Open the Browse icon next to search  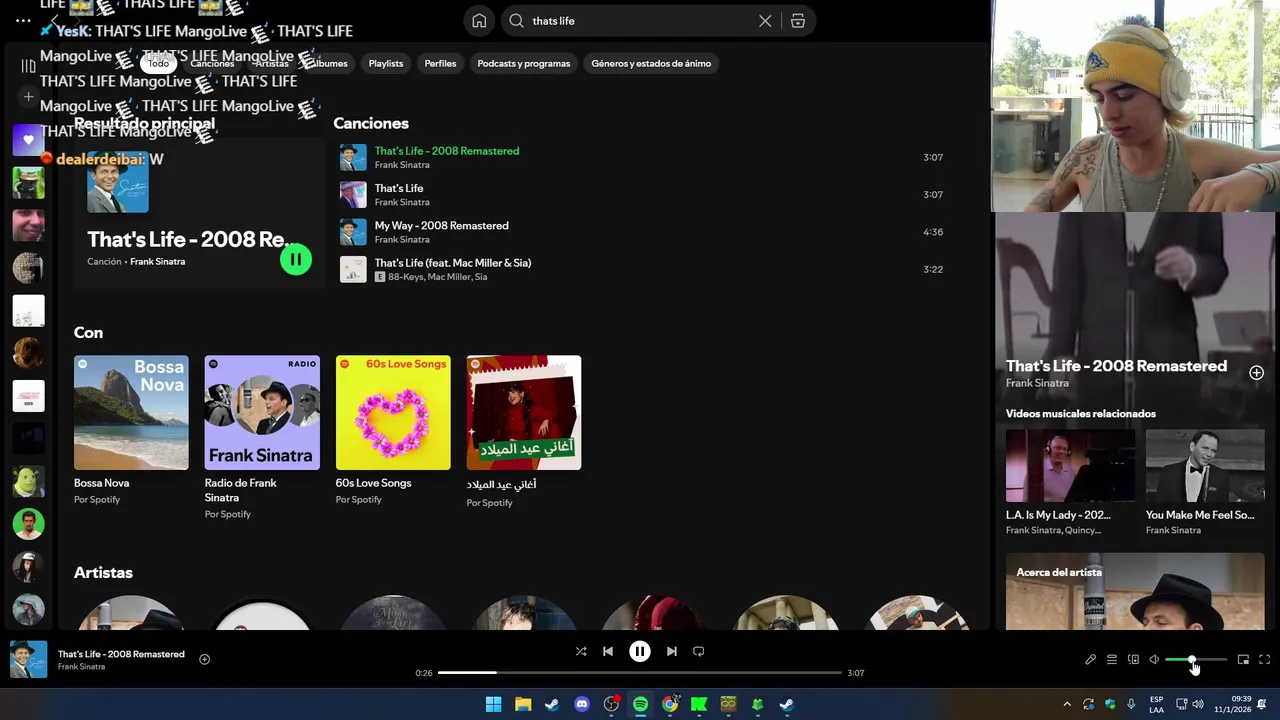click(x=797, y=21)
